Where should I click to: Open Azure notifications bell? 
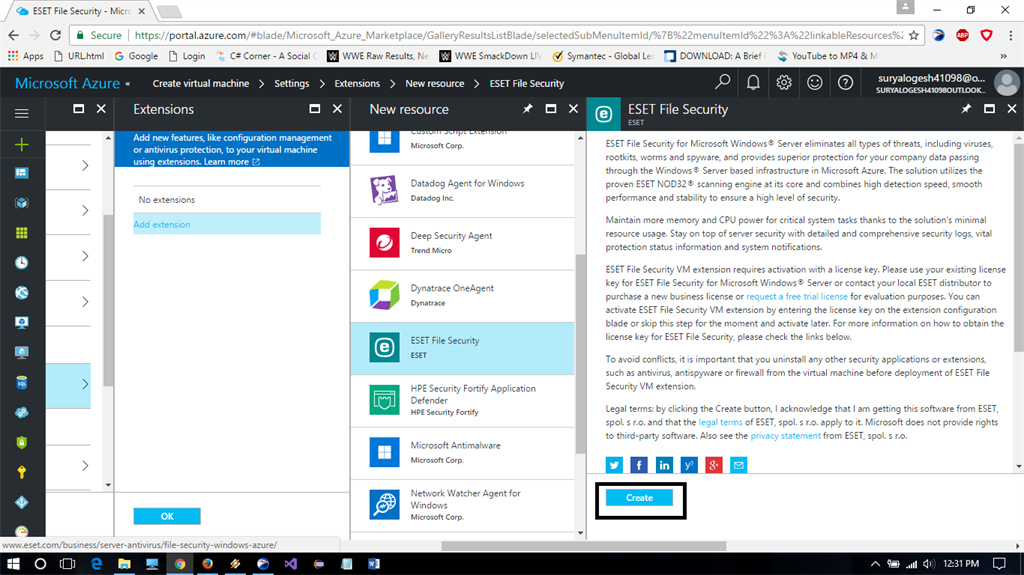[x=753, y=82]
